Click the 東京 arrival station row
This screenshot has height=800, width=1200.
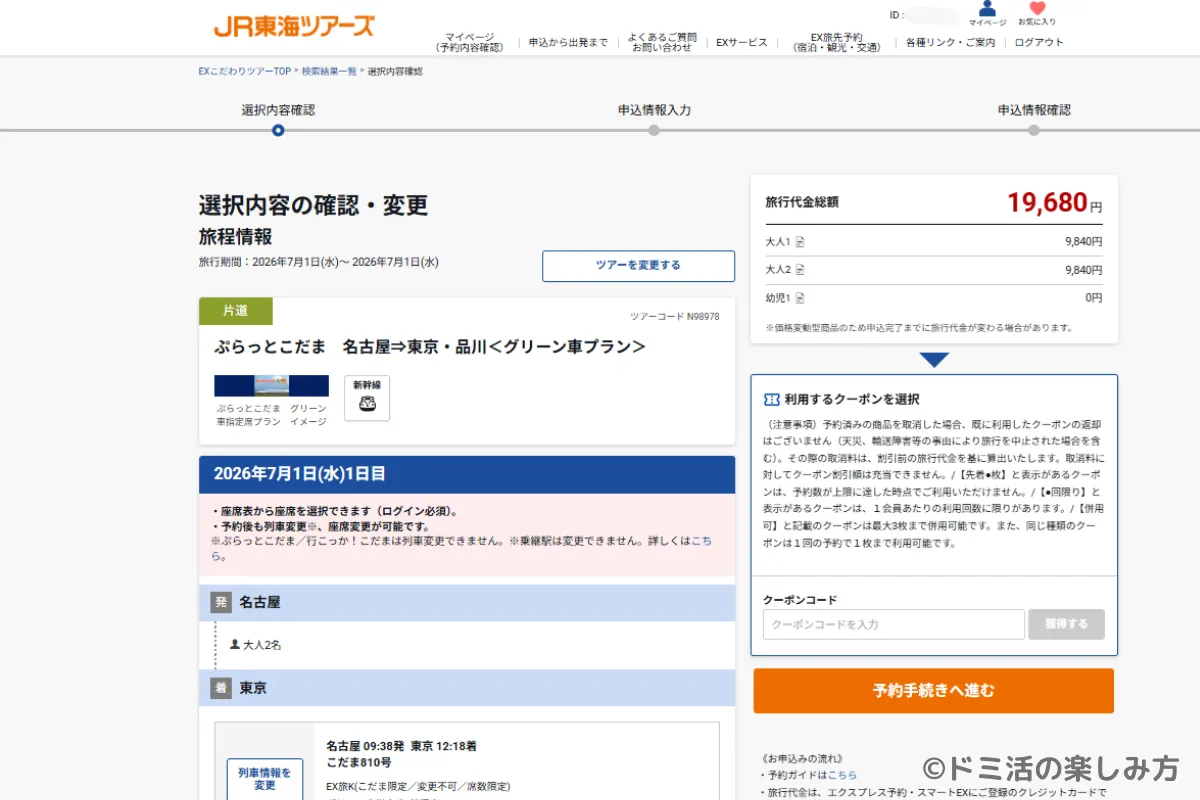467,688
